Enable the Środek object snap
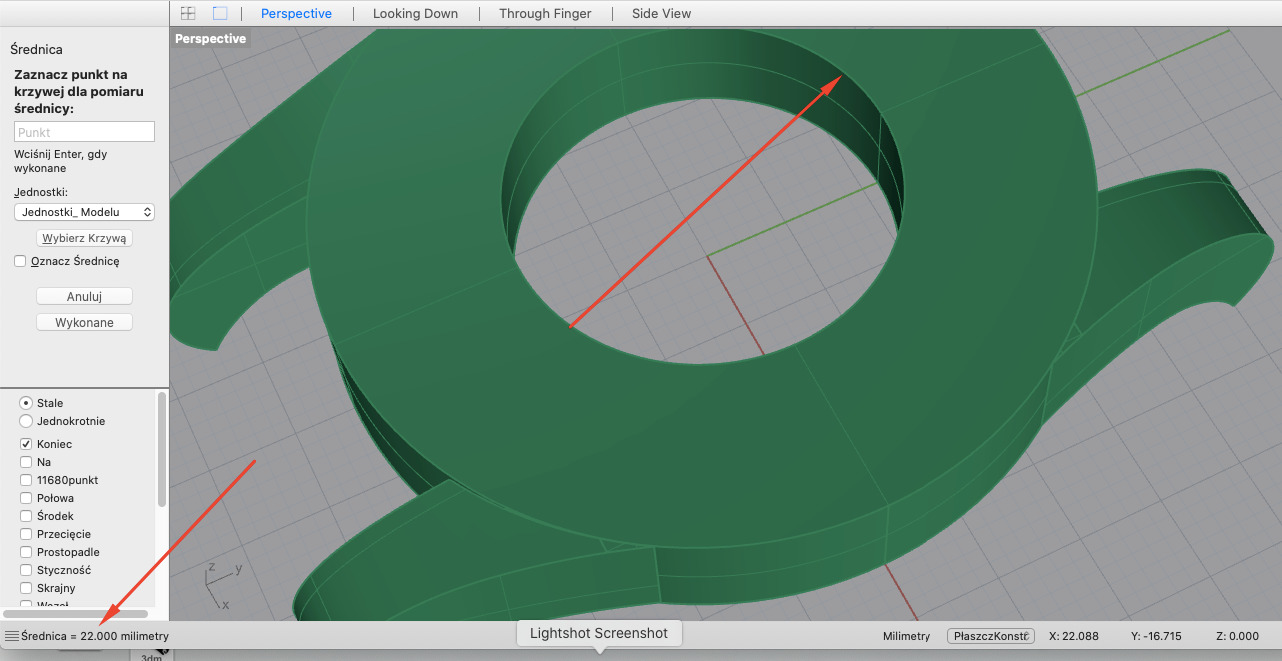Screen dimensions: 1282x661 coord(26,516)
